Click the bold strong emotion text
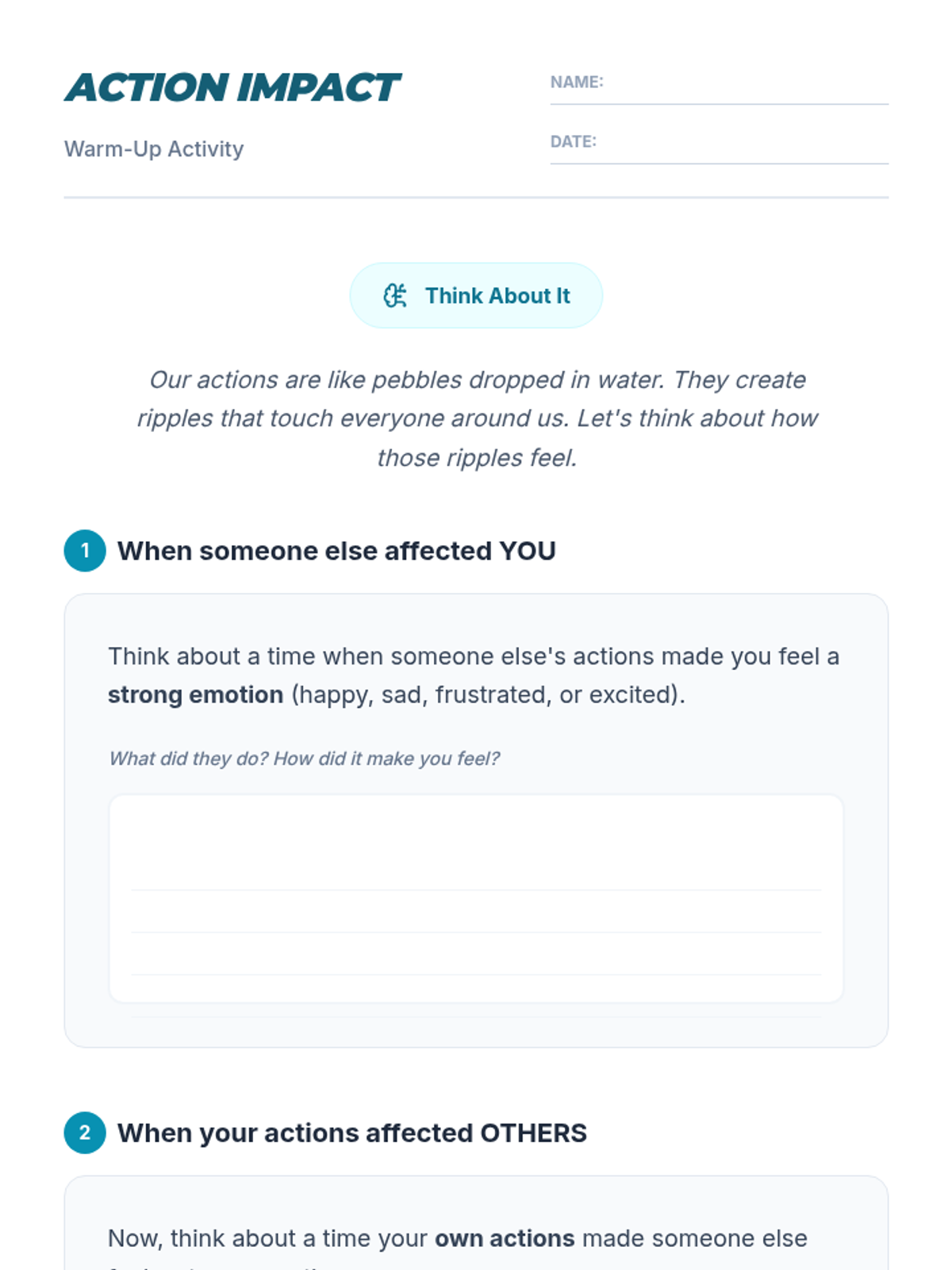 tap(195, 695)
